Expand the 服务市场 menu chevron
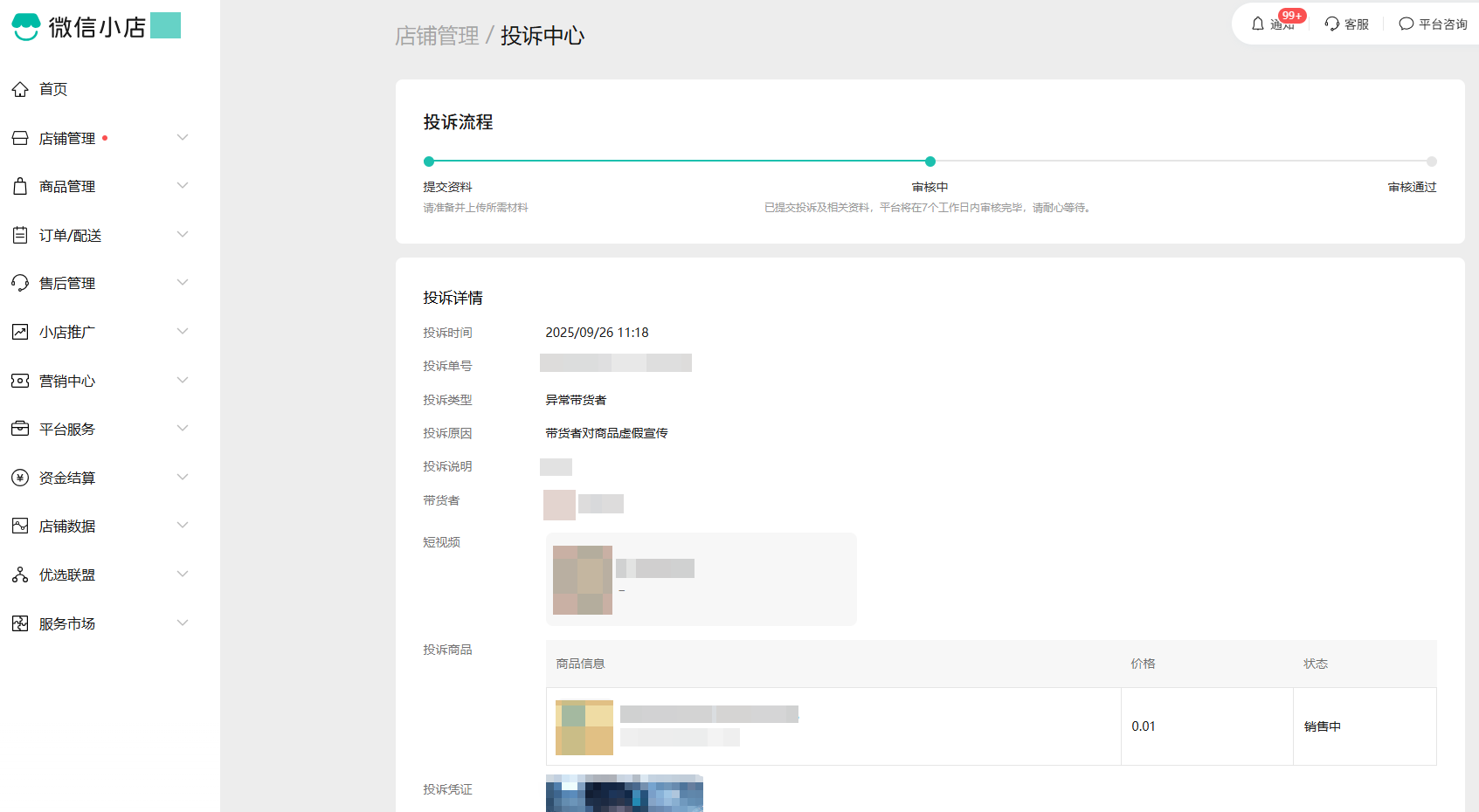1479x812 pixels. click(x=183, y=623)
